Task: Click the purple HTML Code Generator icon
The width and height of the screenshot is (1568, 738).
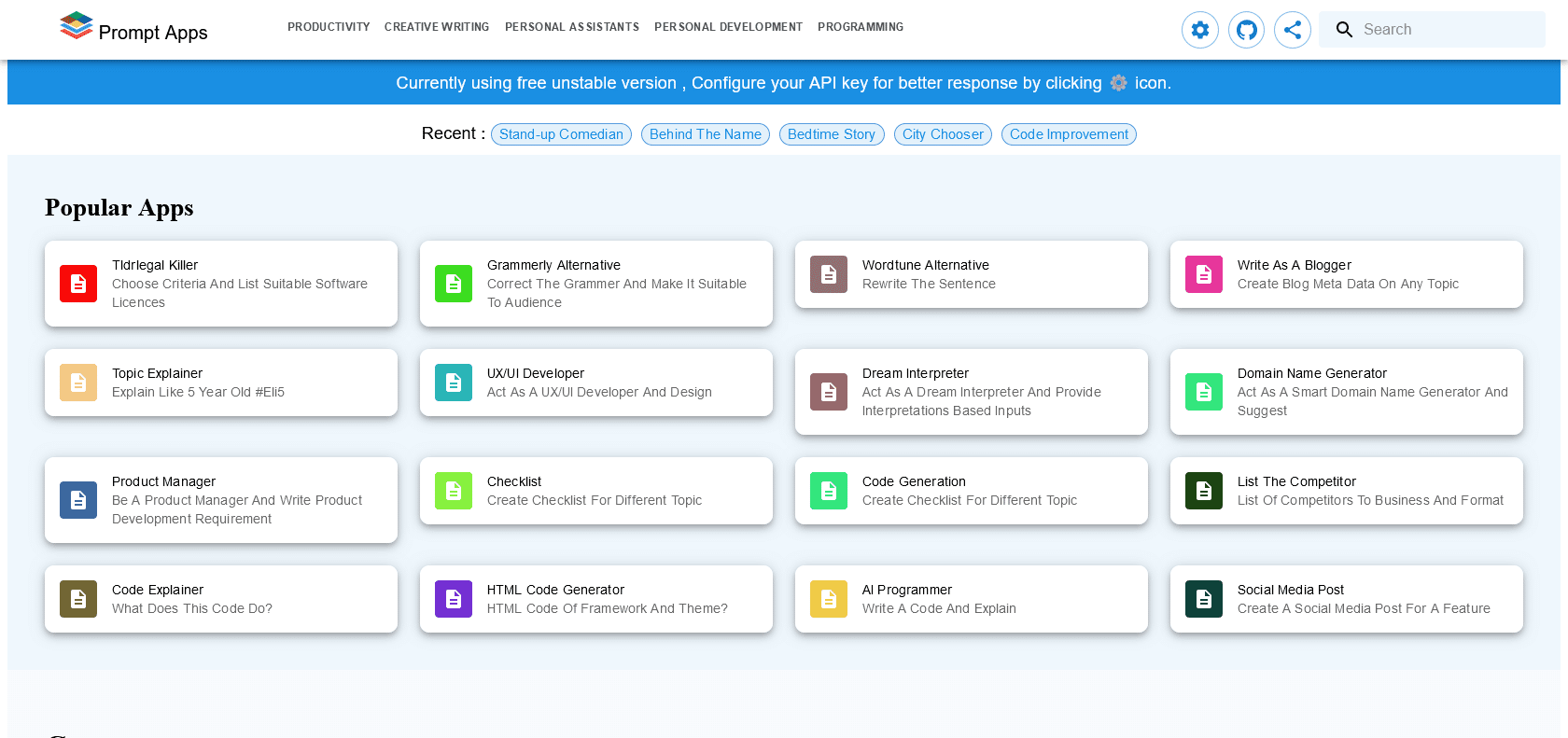Action: [454, 599]
